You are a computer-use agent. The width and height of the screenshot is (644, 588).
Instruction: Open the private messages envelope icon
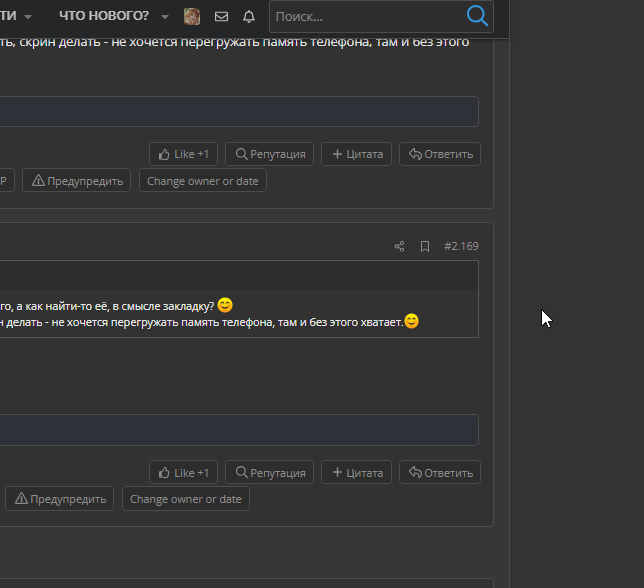point(221,16)
